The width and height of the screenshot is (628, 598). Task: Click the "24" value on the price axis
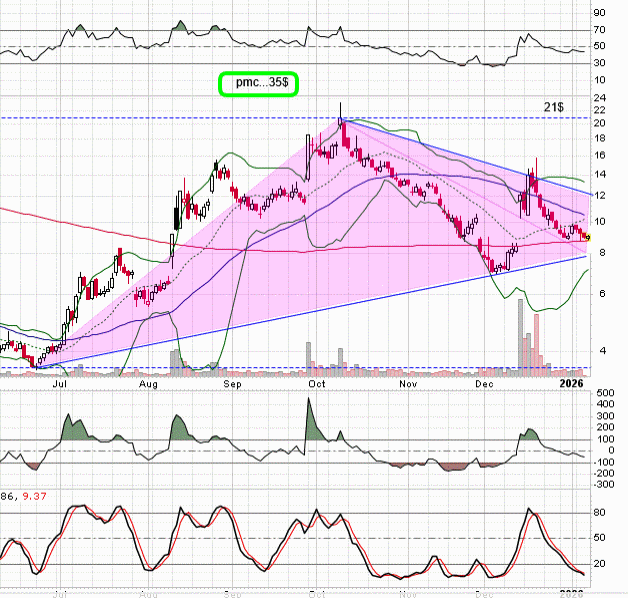pyautogui.click(x=599, y=98)
